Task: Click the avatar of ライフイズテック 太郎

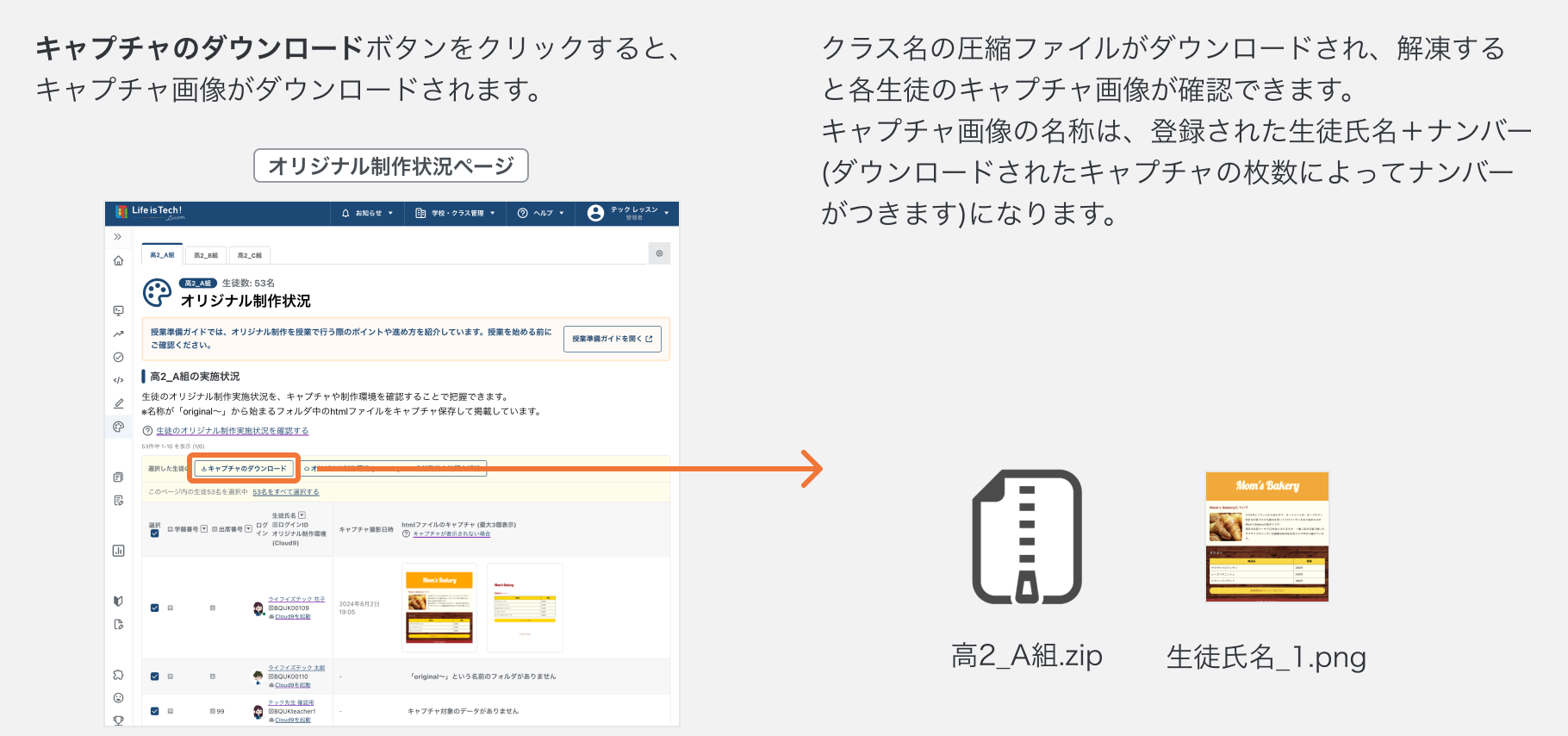Action: tap(258, 677)
